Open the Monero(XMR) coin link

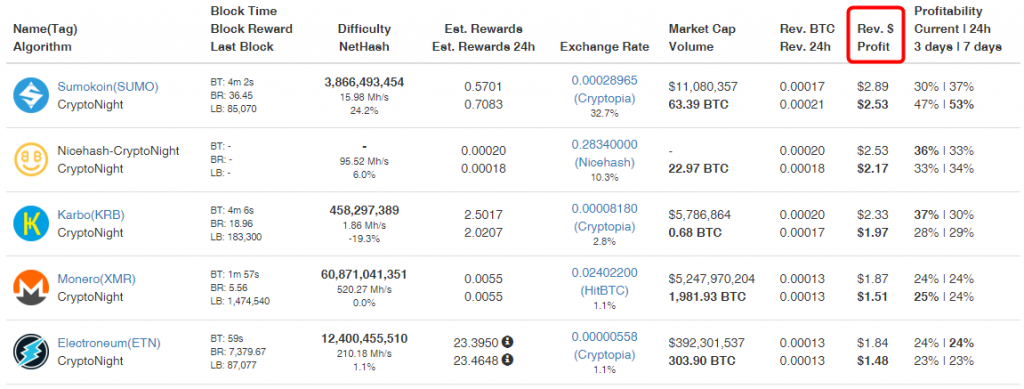pos(97,279)
